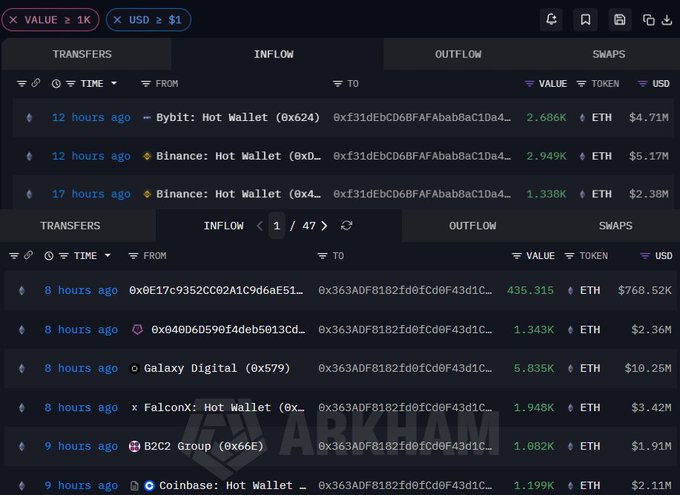Click link chain icon in upper table header
The width and height of the screenshot is (680, 495).
[x=36, y=83]
